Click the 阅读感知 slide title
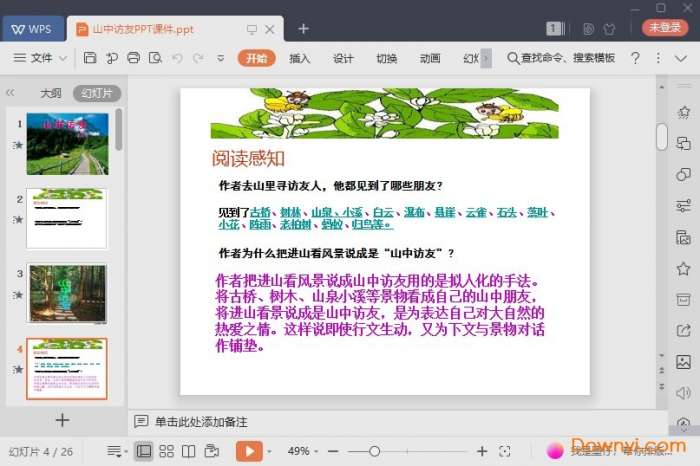The width and height of the screenshot is (700, 466). (248, 158)
